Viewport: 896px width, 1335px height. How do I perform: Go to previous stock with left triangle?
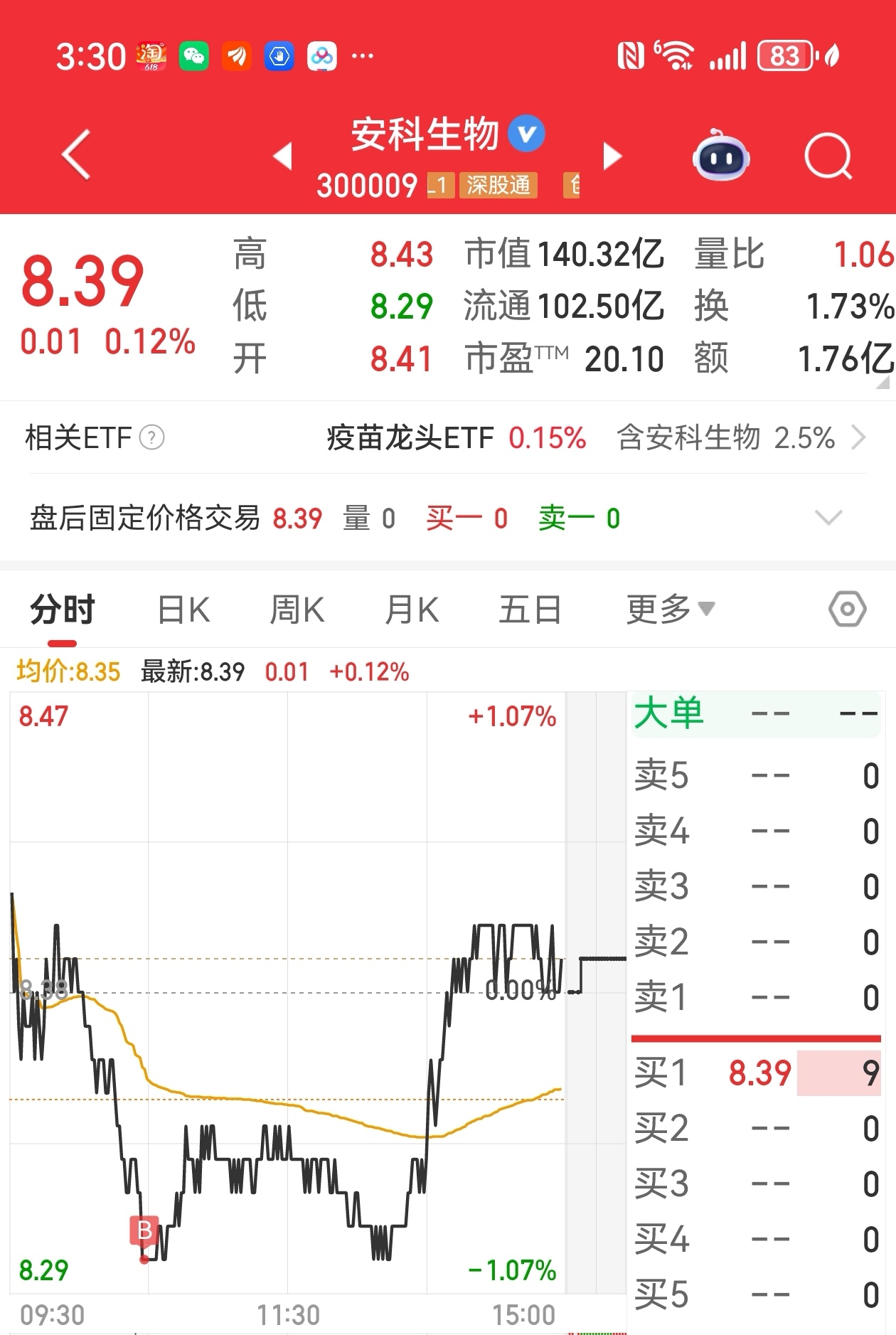click(x=283, y=156)
